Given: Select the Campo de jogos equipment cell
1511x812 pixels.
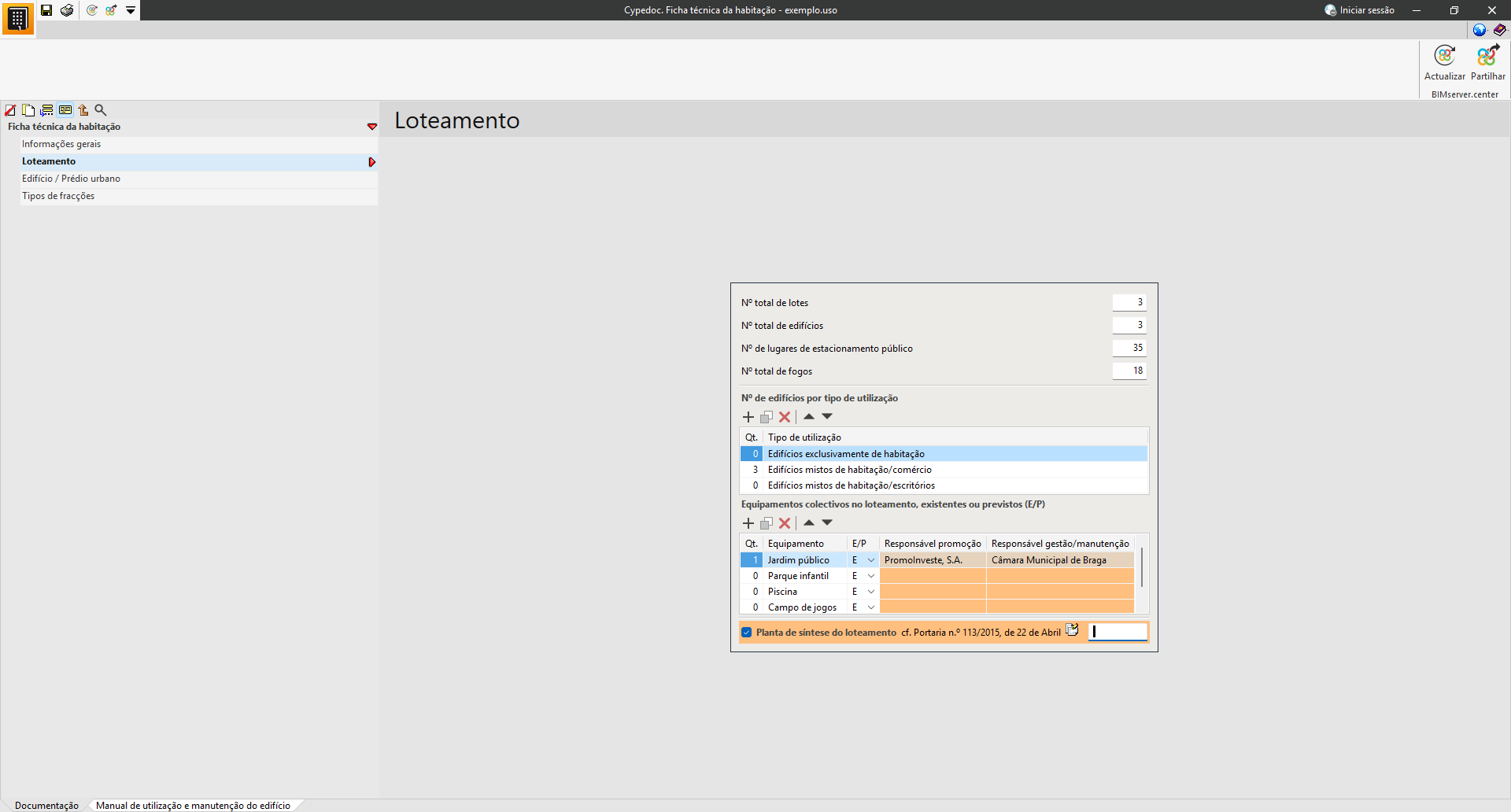Looking at the screenshot, I should click(x=805, y=607).
